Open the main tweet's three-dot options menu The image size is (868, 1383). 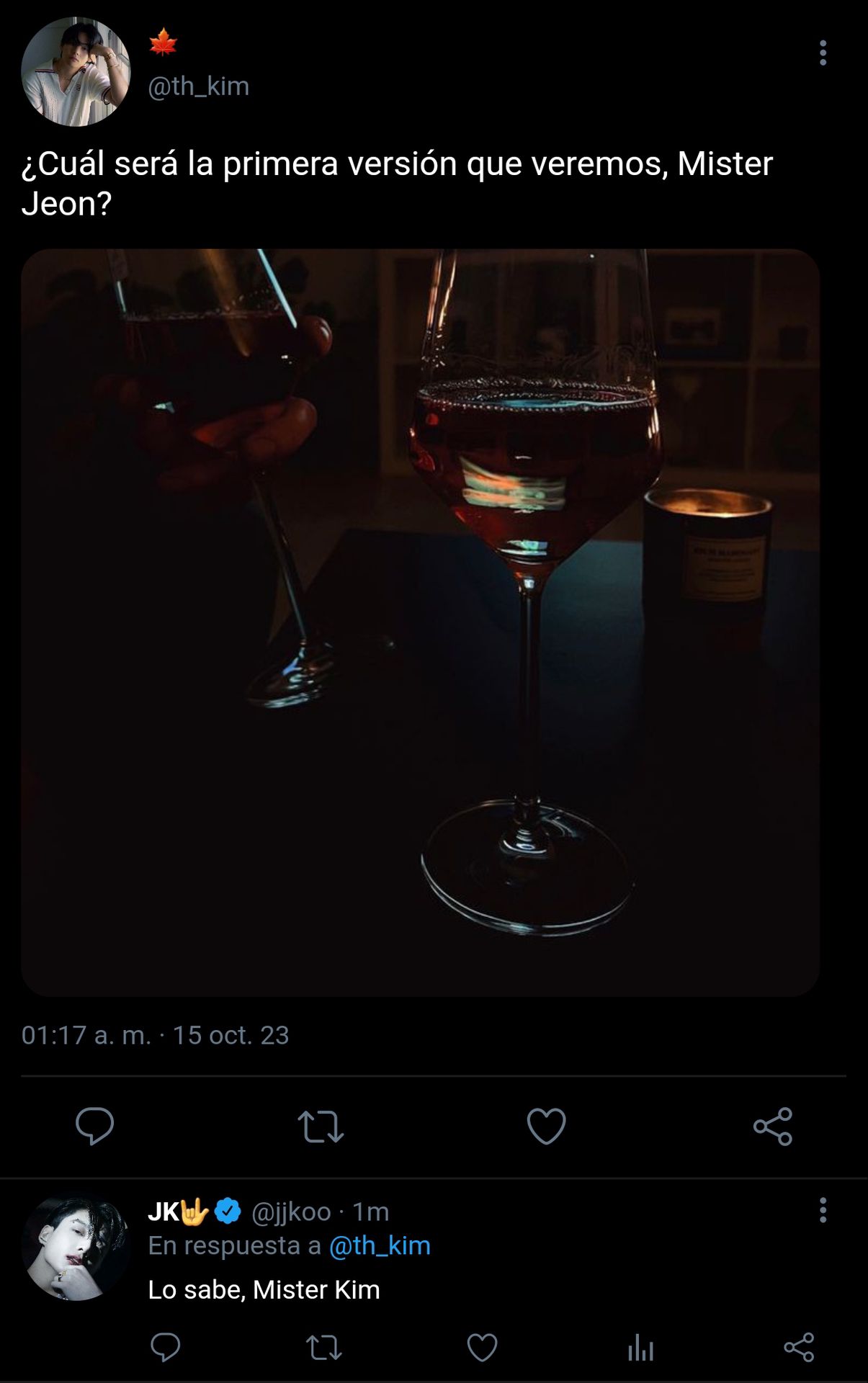[823, 53]
